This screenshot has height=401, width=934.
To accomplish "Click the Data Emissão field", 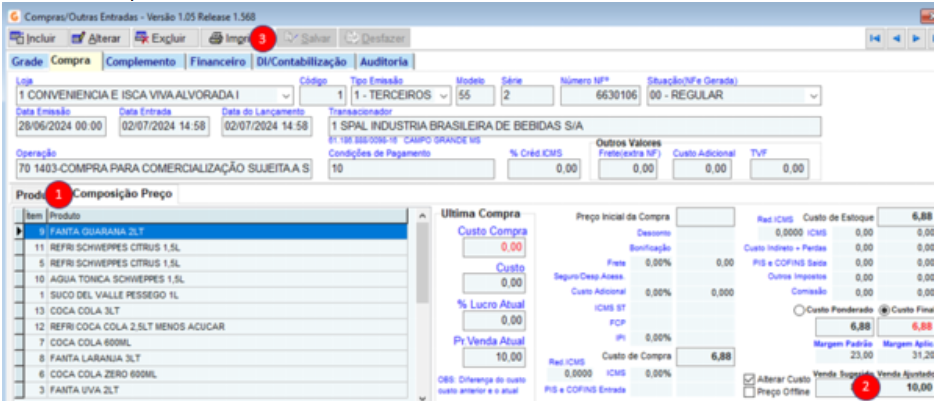I will click(x=61, y=126).
